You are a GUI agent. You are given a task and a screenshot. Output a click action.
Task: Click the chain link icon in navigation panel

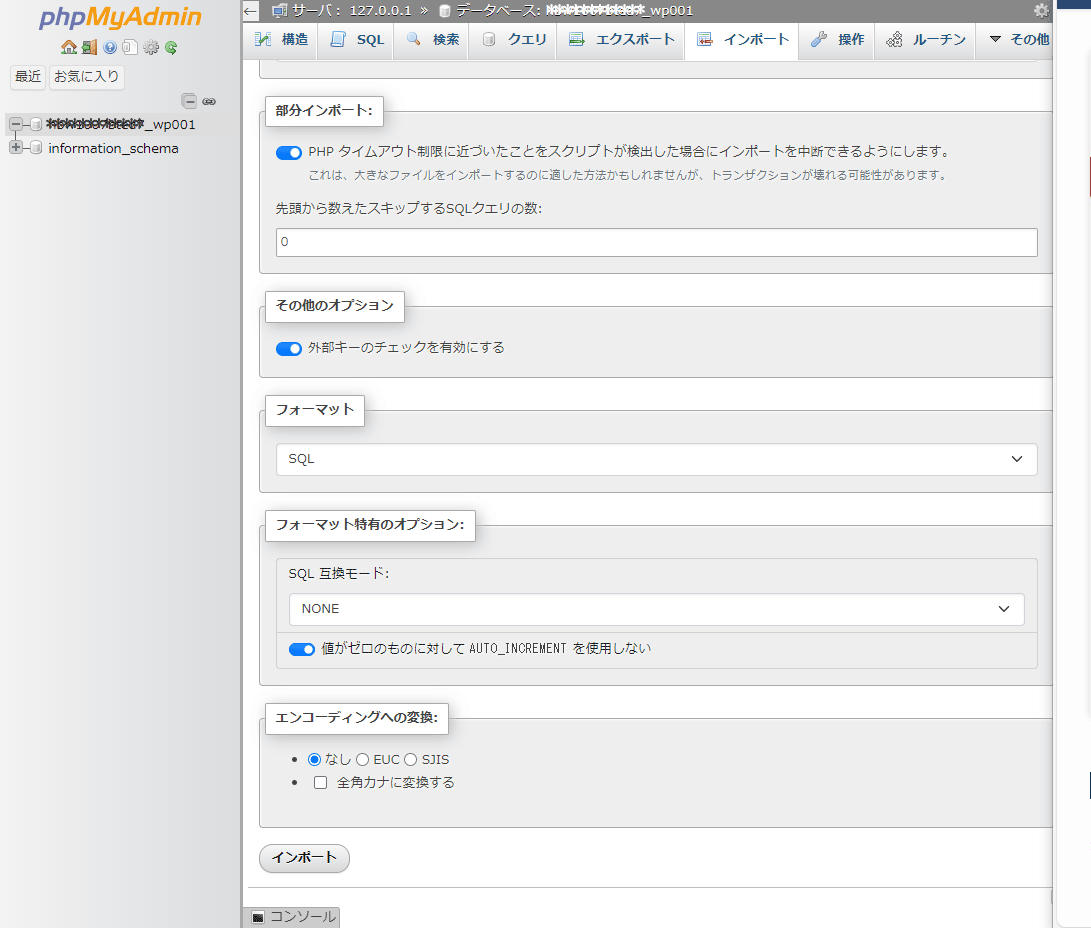click(209, 101)
